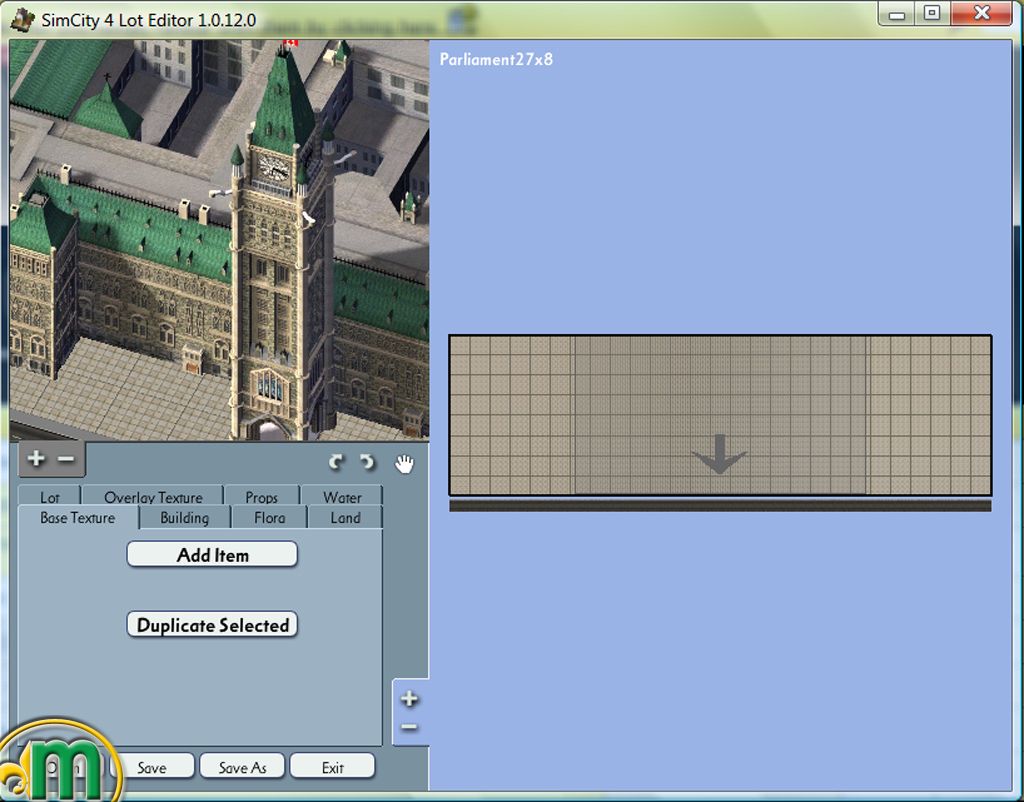Click the Add Item button
This screenshot has height=802, width=1024.
[212, 554]
